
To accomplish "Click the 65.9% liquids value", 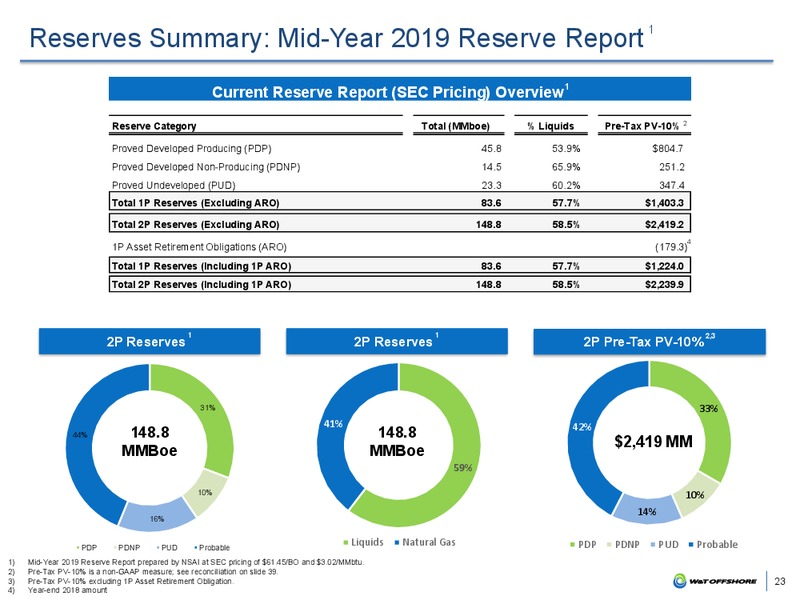I will [566, 167].
